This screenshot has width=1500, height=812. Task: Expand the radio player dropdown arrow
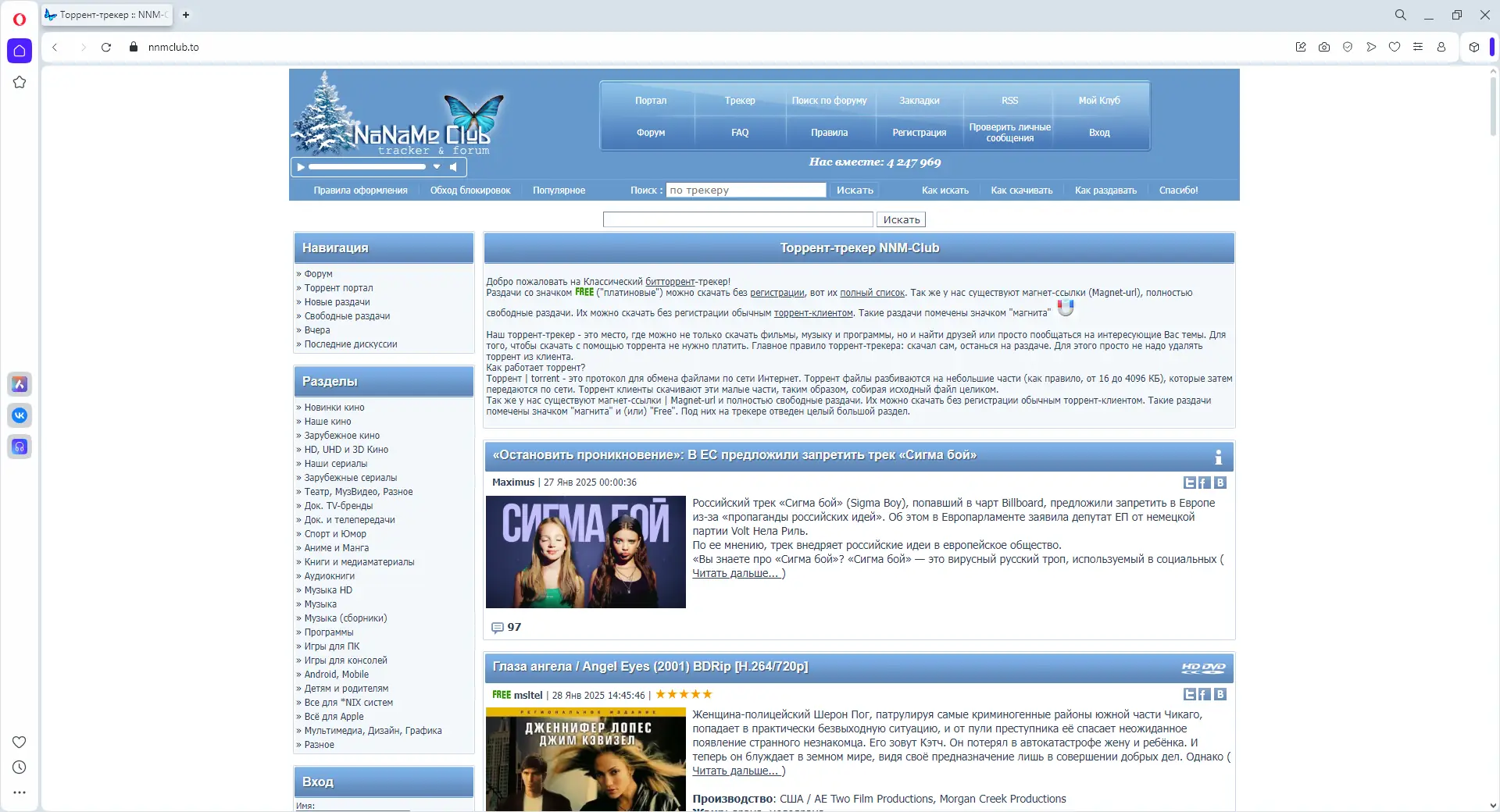tap(437, 166)
